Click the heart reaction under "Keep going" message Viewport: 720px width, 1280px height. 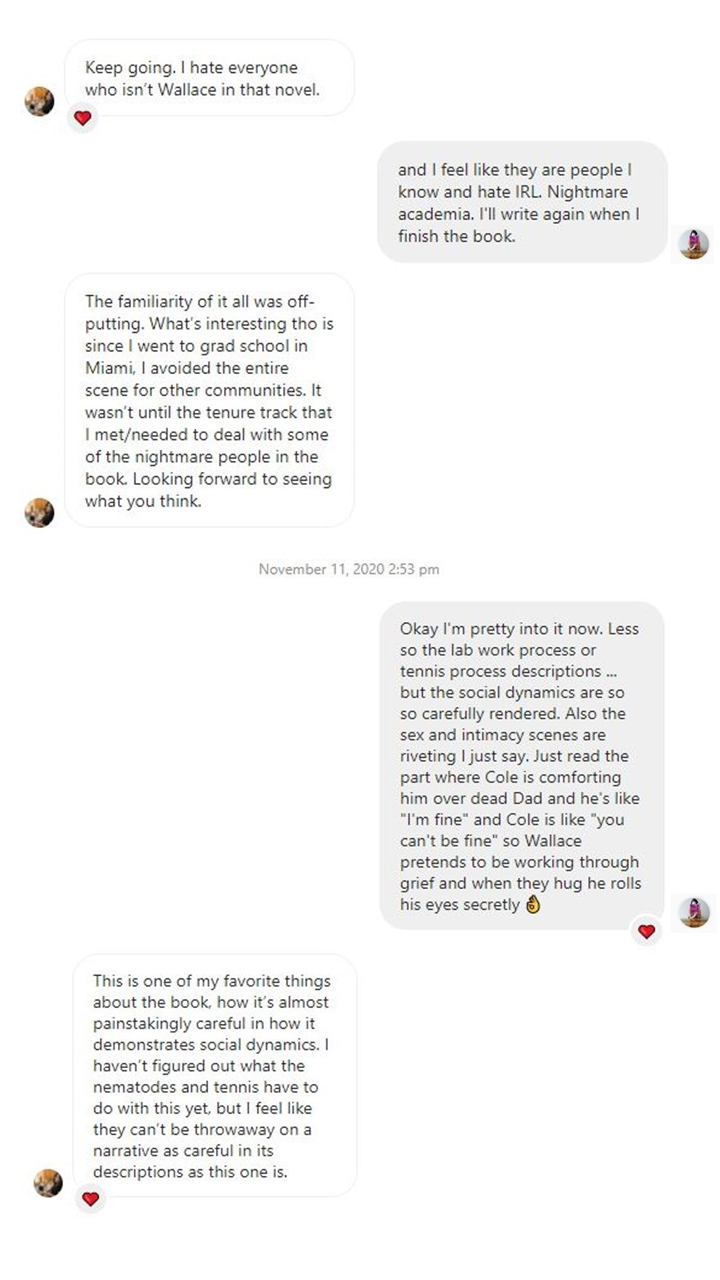83,118
